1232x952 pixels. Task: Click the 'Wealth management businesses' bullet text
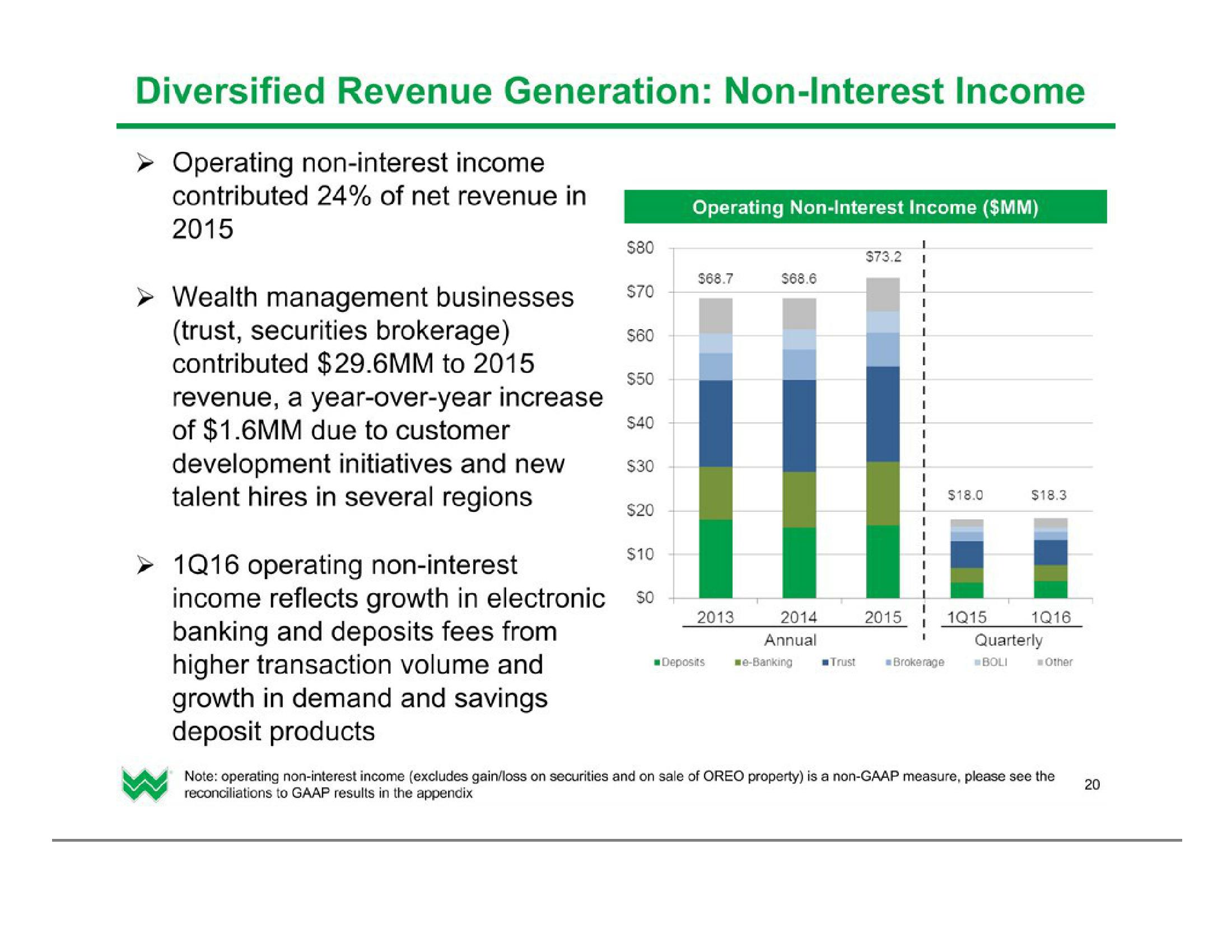click(x=388, y=397)
